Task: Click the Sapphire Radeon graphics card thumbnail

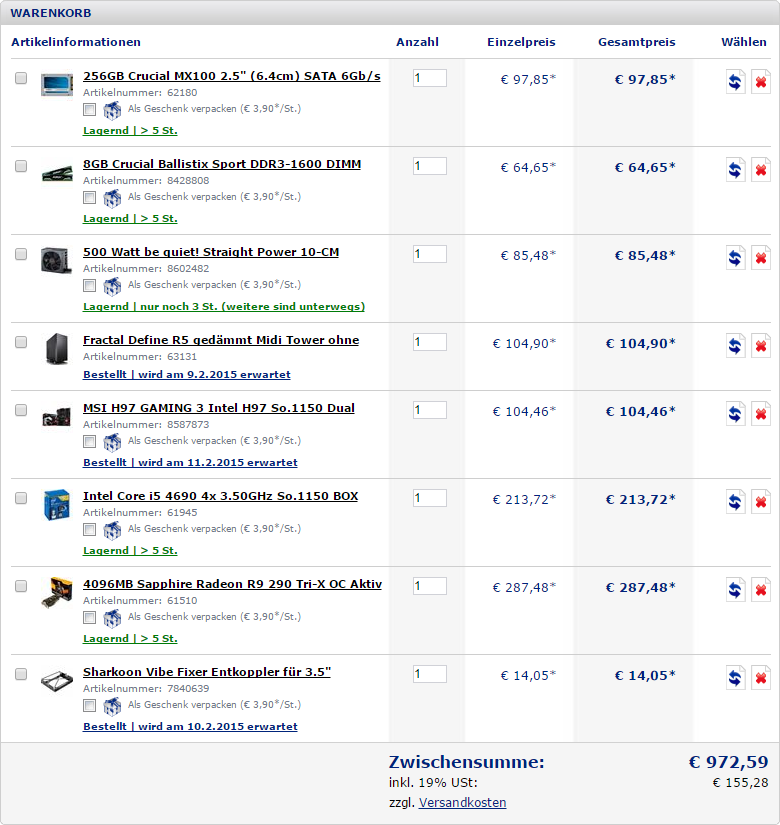Action: pos(57,592)
